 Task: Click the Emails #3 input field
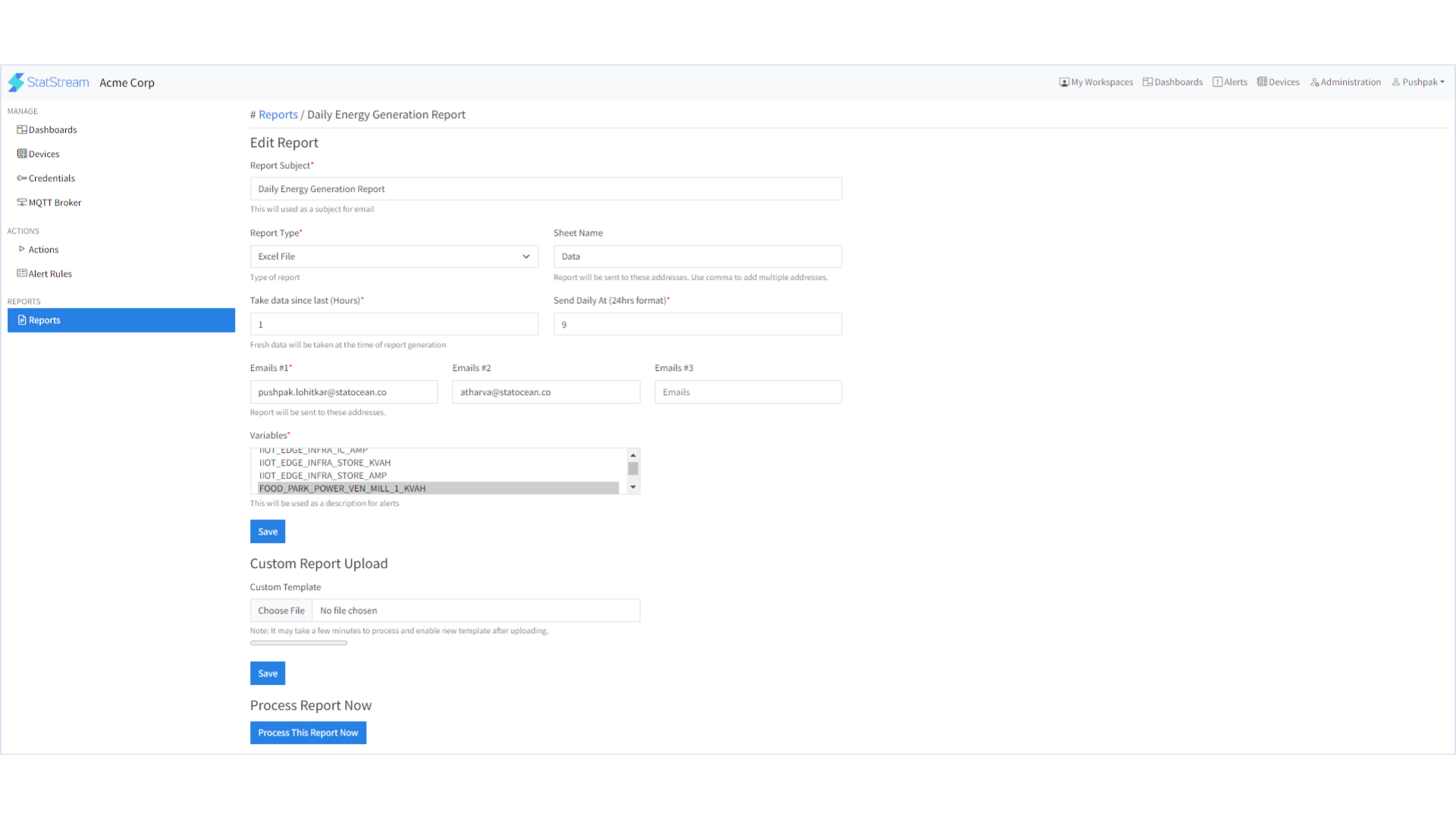pyautogui.click(x=748, y=392)
